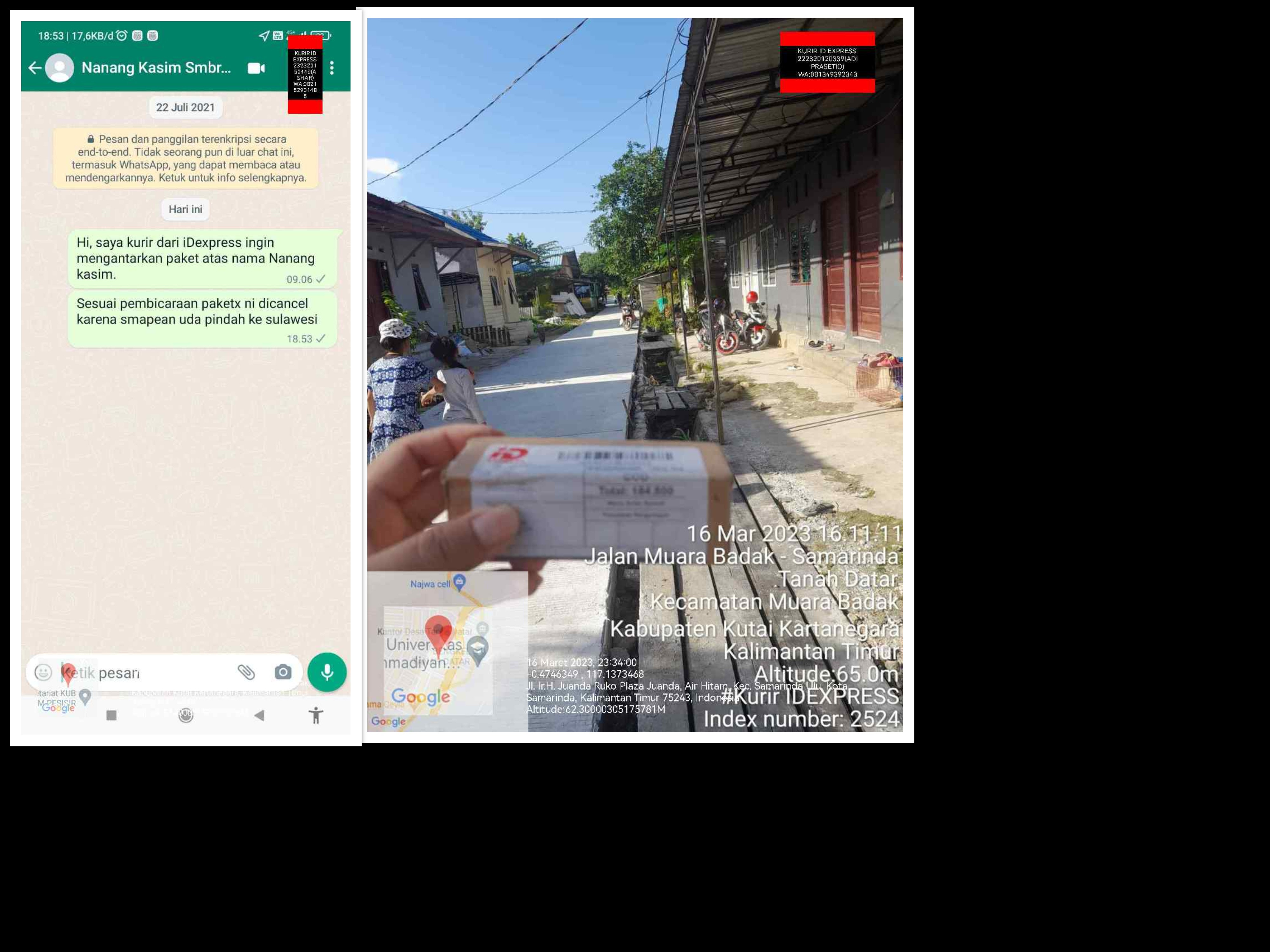Click the '16 Mar 2023 16.11.11' photo timestamp
Viewport: 1270px width, 952px height.
click(x=794, y=534)
